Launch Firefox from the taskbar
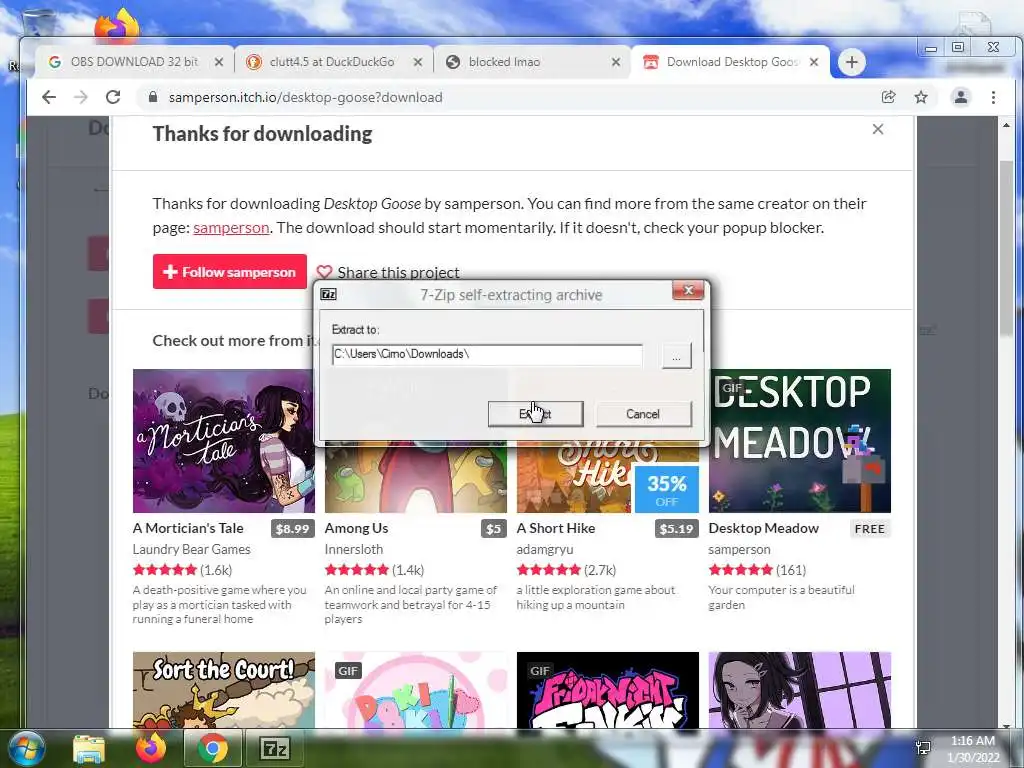 coord(151,749)
